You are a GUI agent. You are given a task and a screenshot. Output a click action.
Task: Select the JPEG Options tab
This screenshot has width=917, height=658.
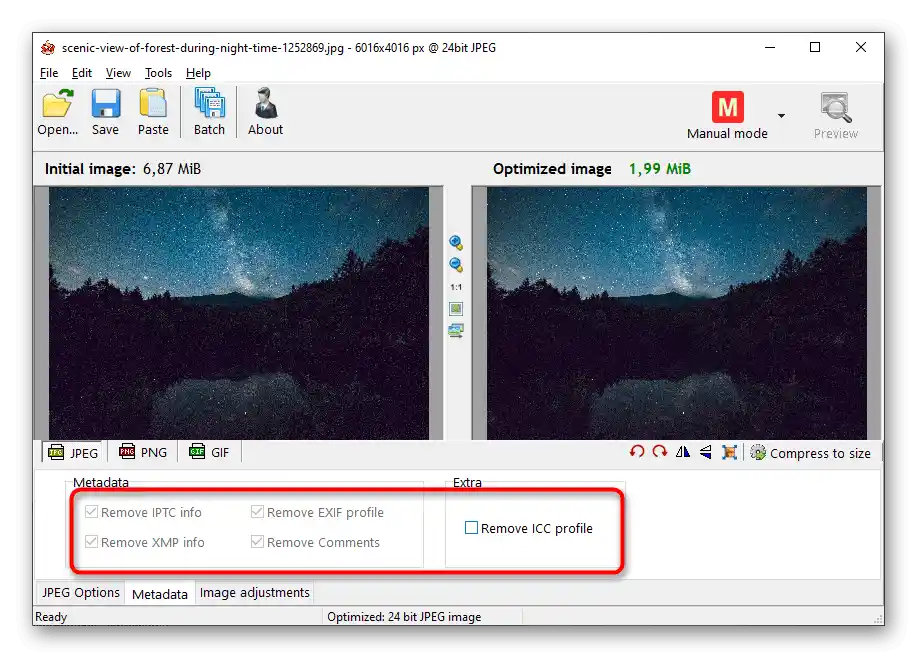click(x=81, y=592)
